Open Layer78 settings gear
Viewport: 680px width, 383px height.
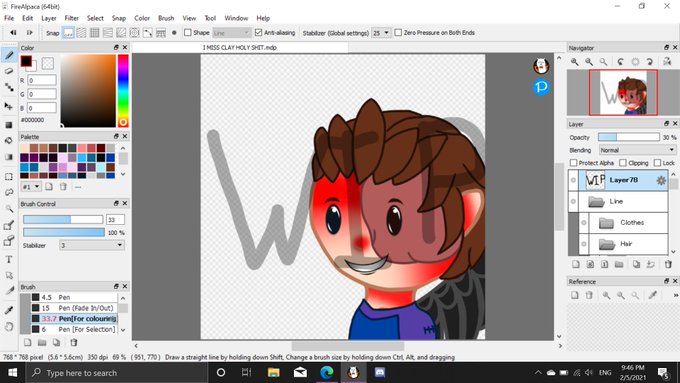[x=661, y=180]
